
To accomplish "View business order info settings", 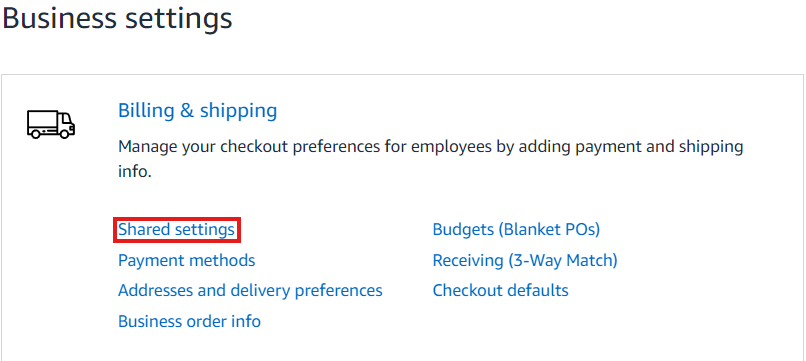I will point(189,321).
